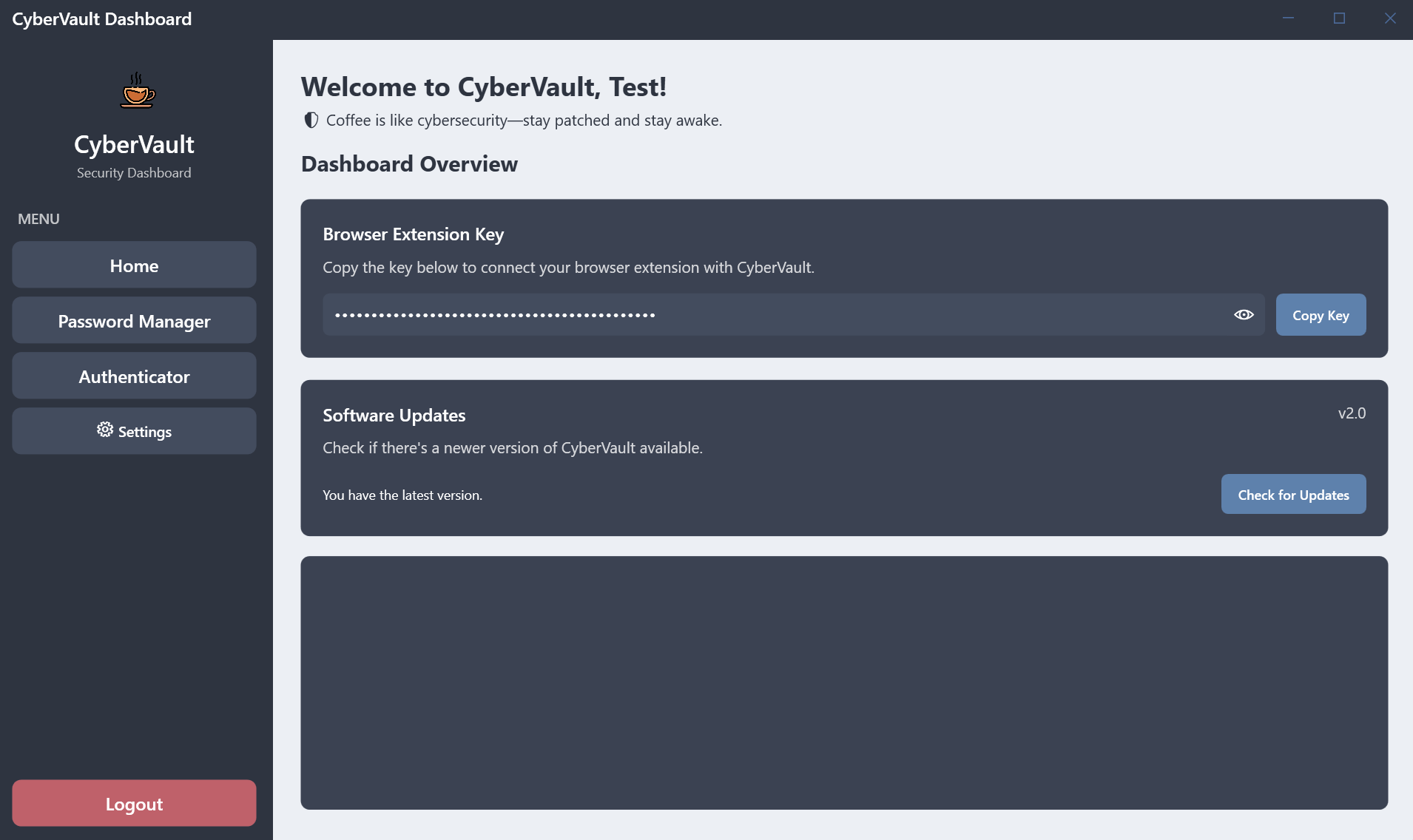Click the 'Browser Extension Key' heading

(414, 234)
